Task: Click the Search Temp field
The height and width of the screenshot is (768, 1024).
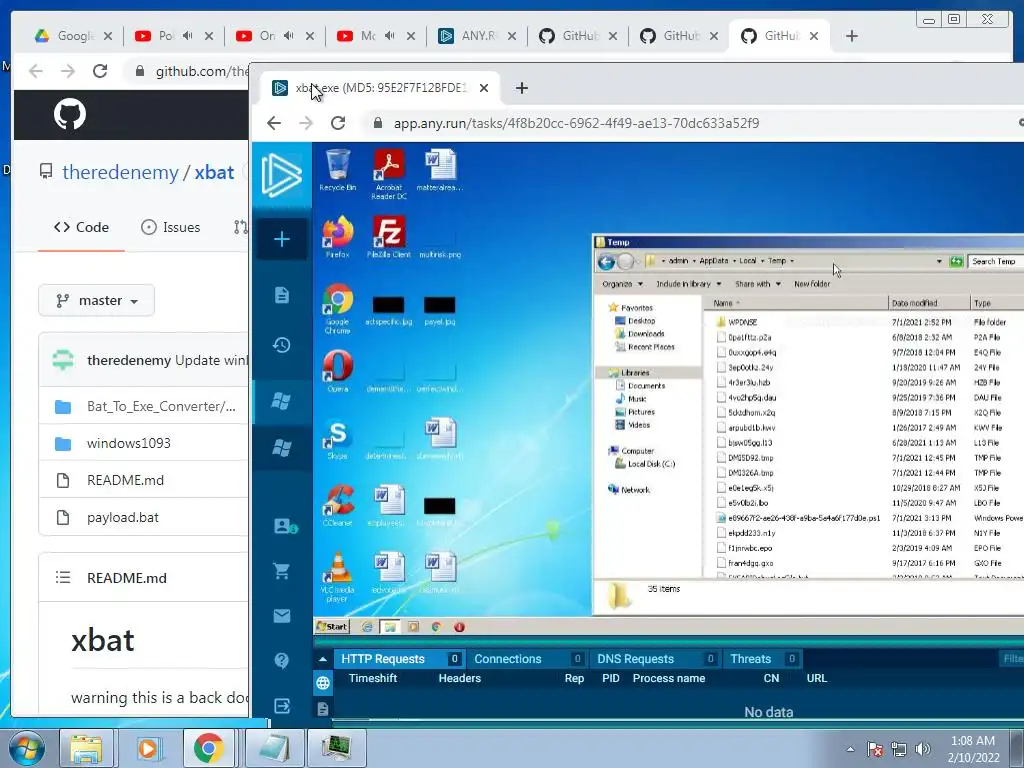Action: pos(995,261)
